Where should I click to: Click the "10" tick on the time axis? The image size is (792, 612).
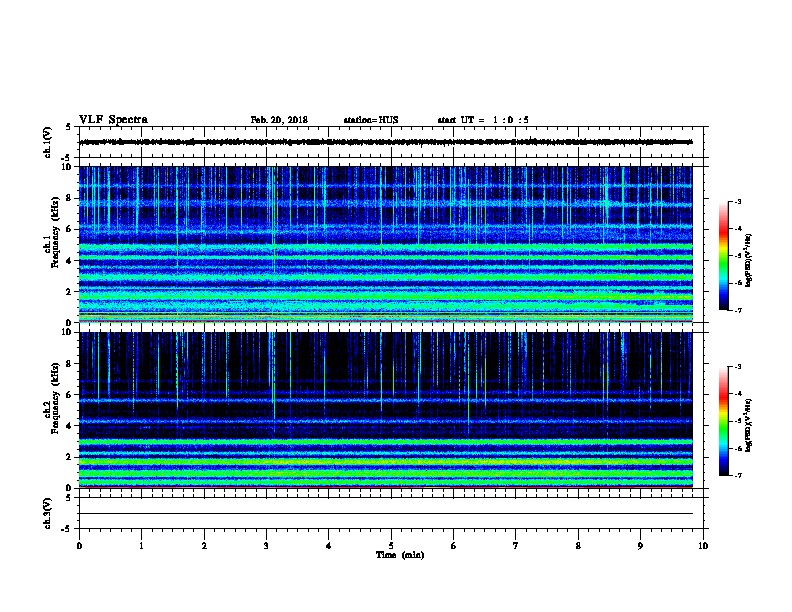[x=703, y=545]
